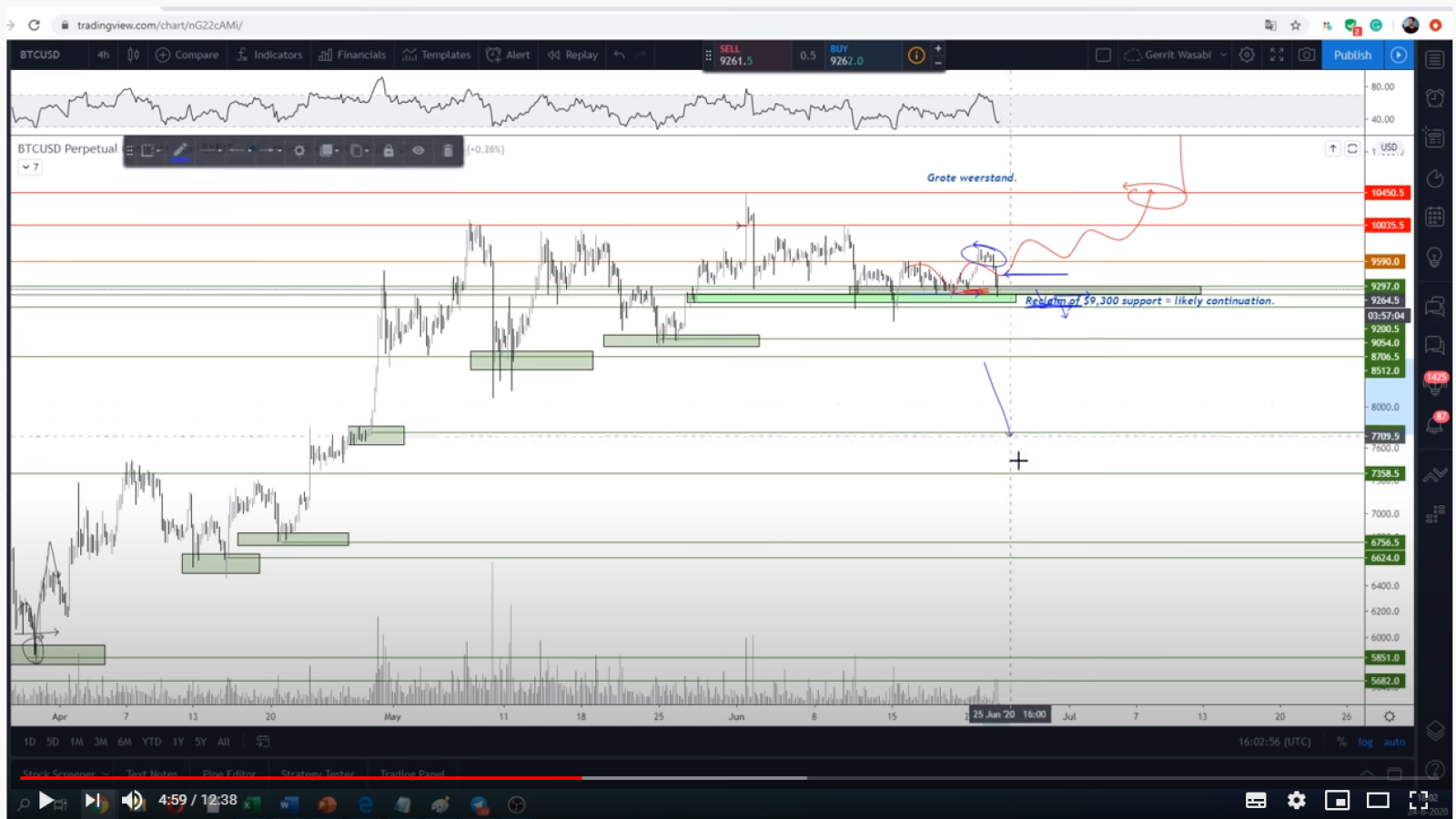Select the 1D date range

pyautogui.click(x=29, y=742)
